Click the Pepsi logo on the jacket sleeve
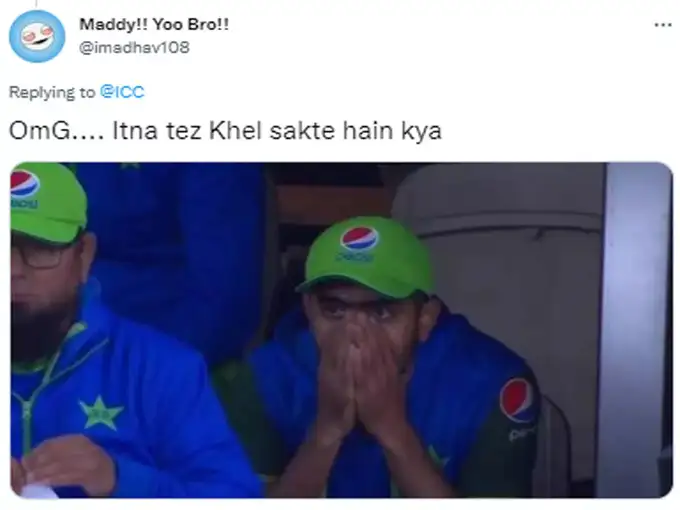 point(517,401)
